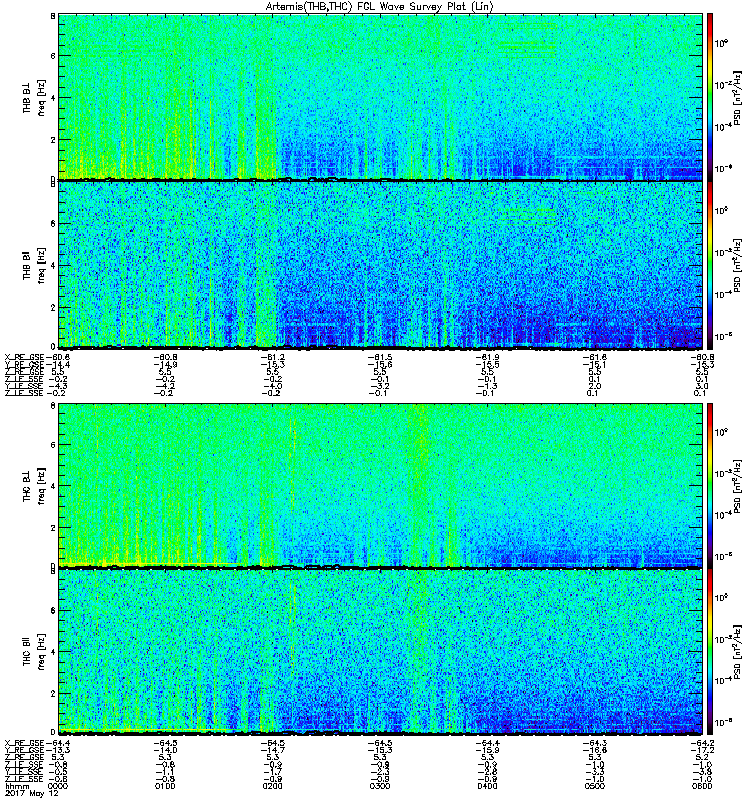The width and height of the screenshot is (750, 800).
Task: Select the 'THB B∥ freq [Hz]' axis label
Action: [x=34, y=265]
